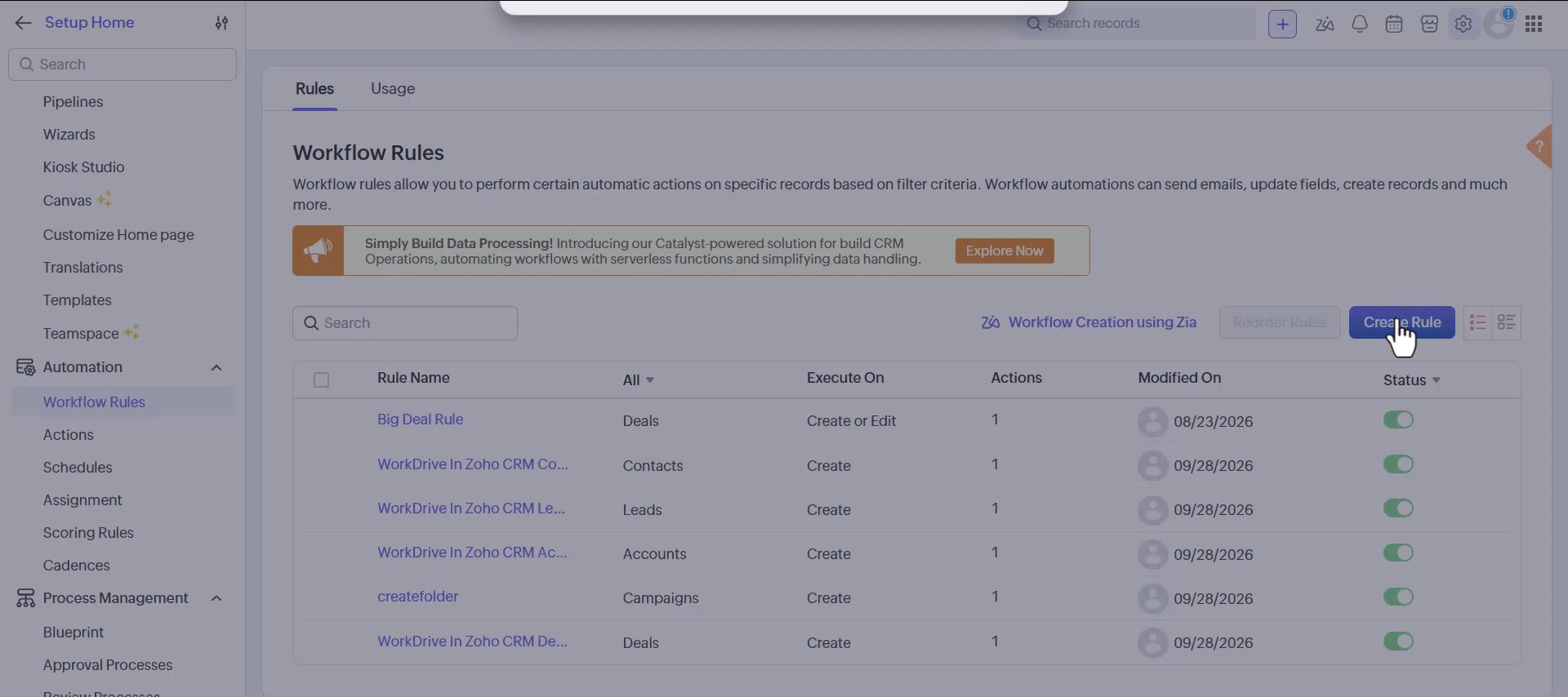Click the Search records field
1568x697 pixels.
(1135, 24)
